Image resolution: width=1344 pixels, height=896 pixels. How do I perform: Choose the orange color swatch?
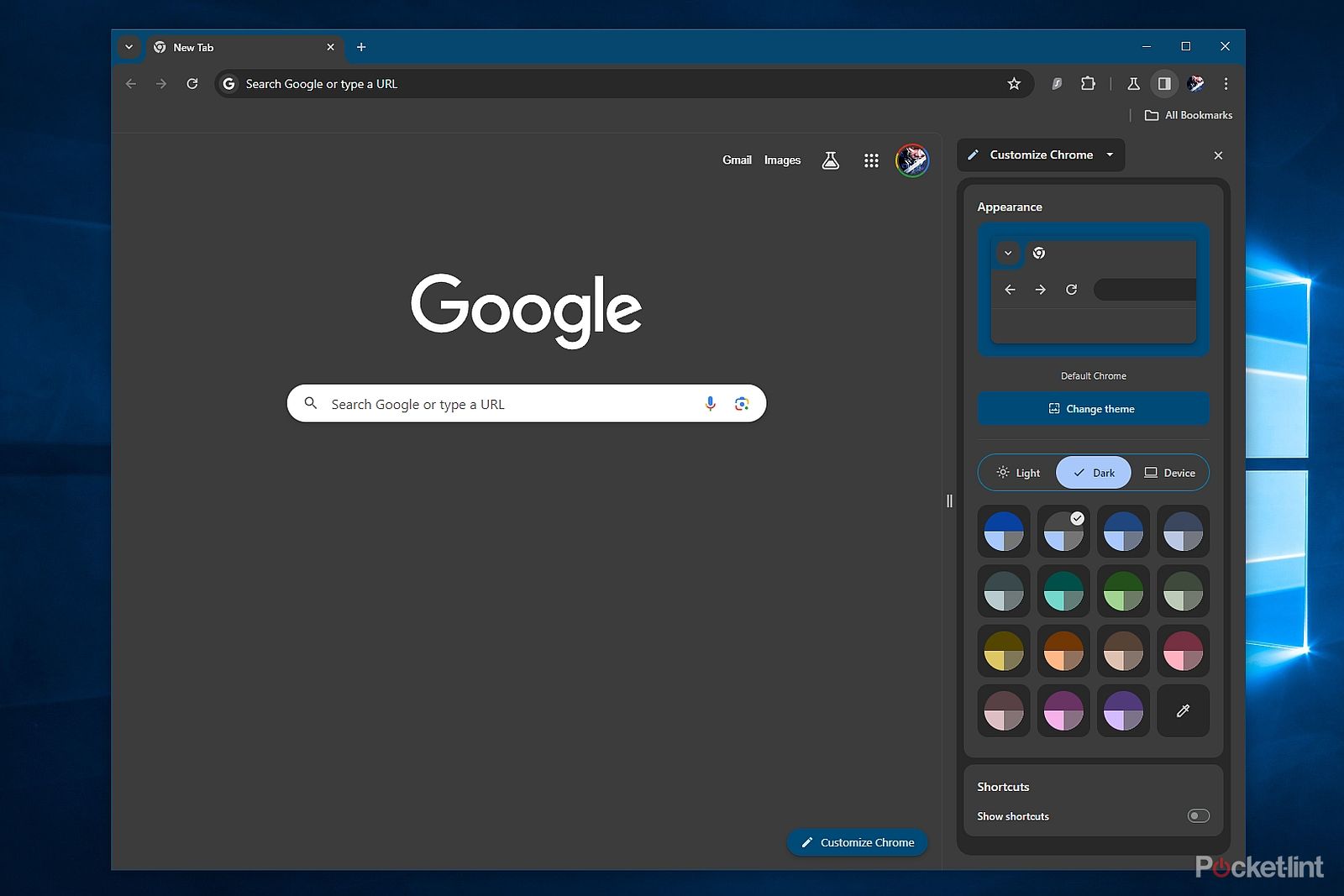[1063, 651]
